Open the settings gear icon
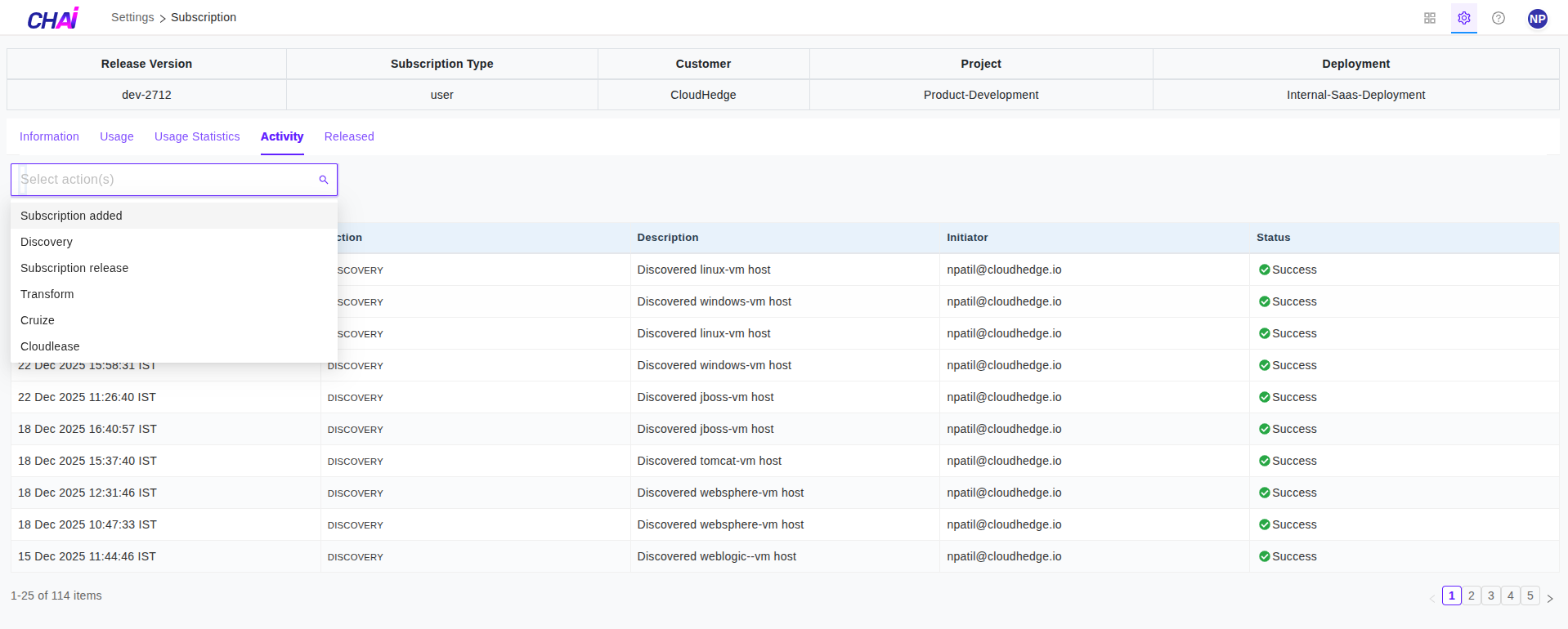 [x=1464, y=18]
